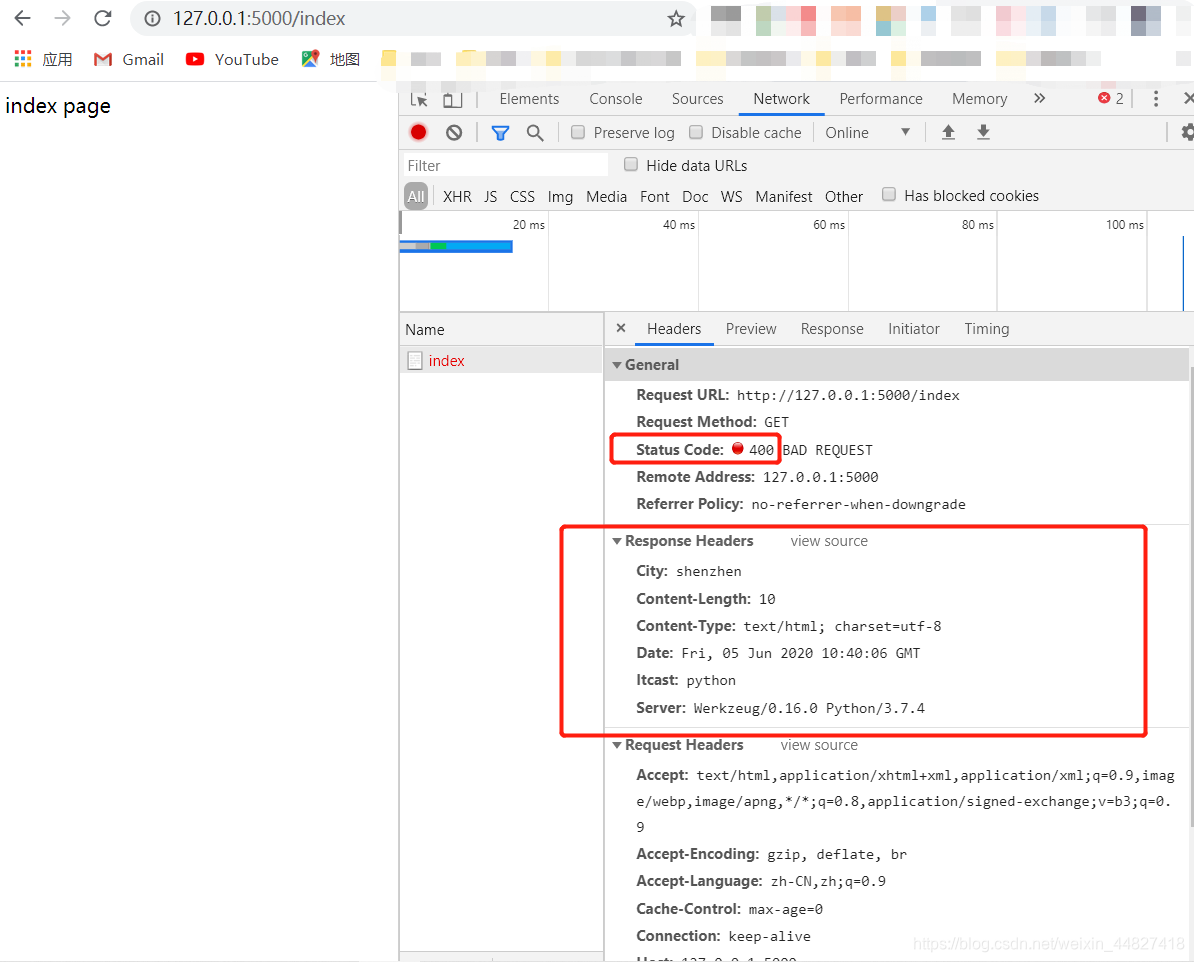Check Hide data URLs checkbox
Screen dimensions: 1194x962
coord(631,165)
